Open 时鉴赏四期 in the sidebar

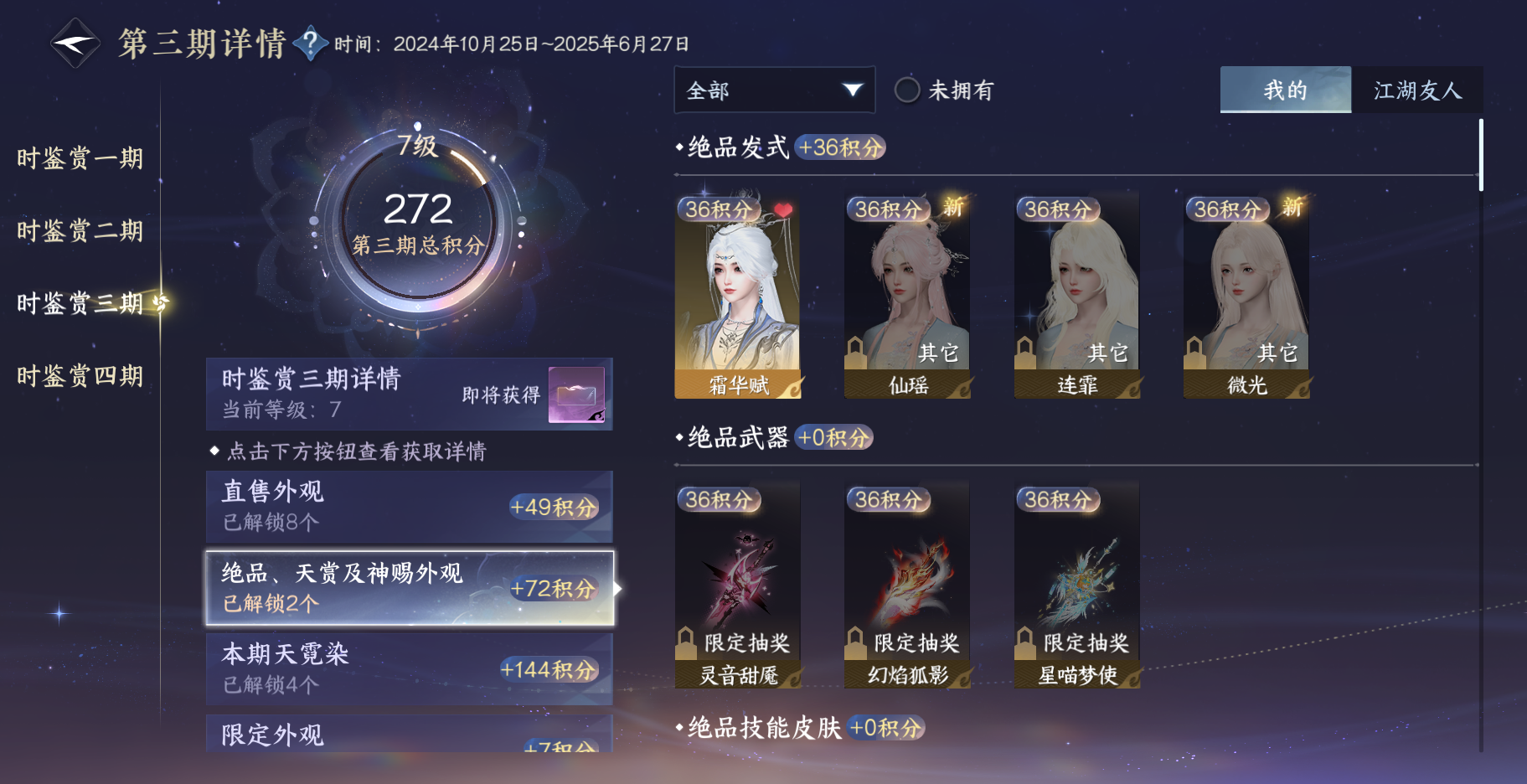tap(80, 375)
